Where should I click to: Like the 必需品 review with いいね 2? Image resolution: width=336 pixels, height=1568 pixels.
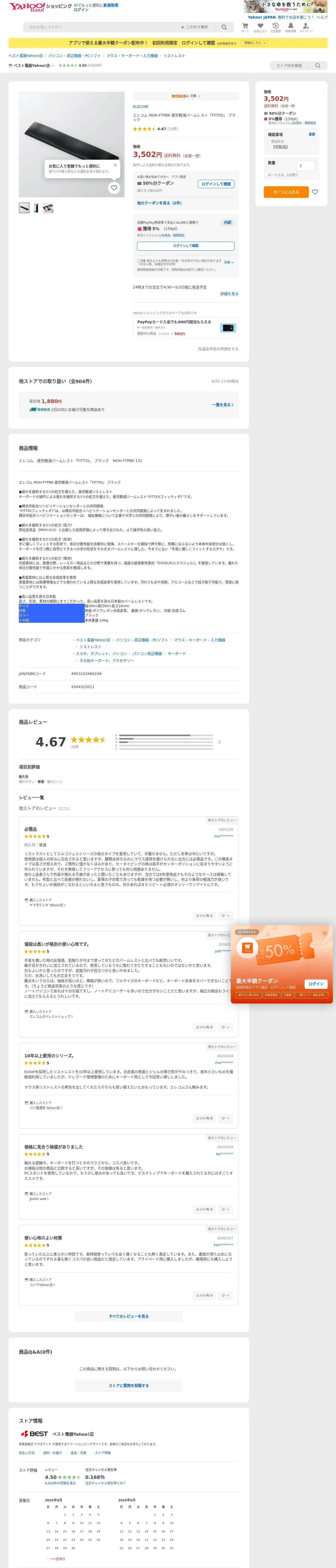click(204, 915)
